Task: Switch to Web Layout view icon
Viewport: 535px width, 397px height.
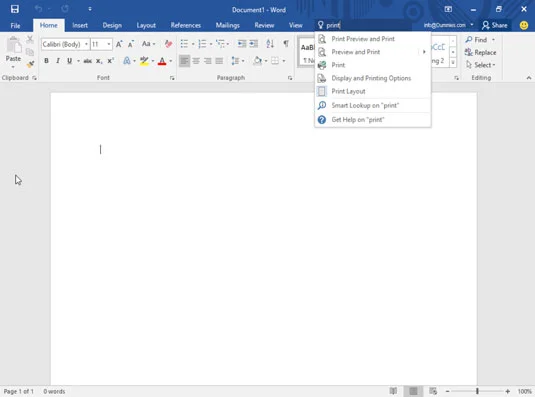Action: pyautogui.click(x=433, y=391)
